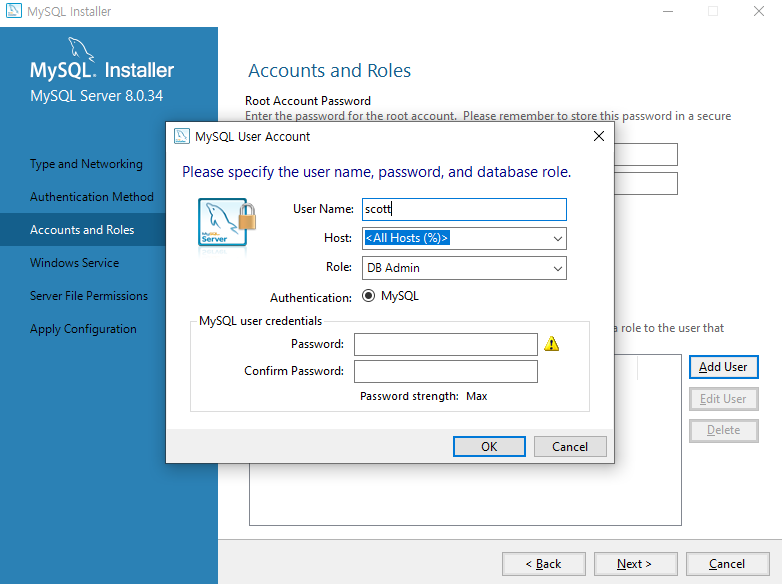Go to Authentication Method step
The height and width of the screenshot is (584, 782).
point(92,197)
